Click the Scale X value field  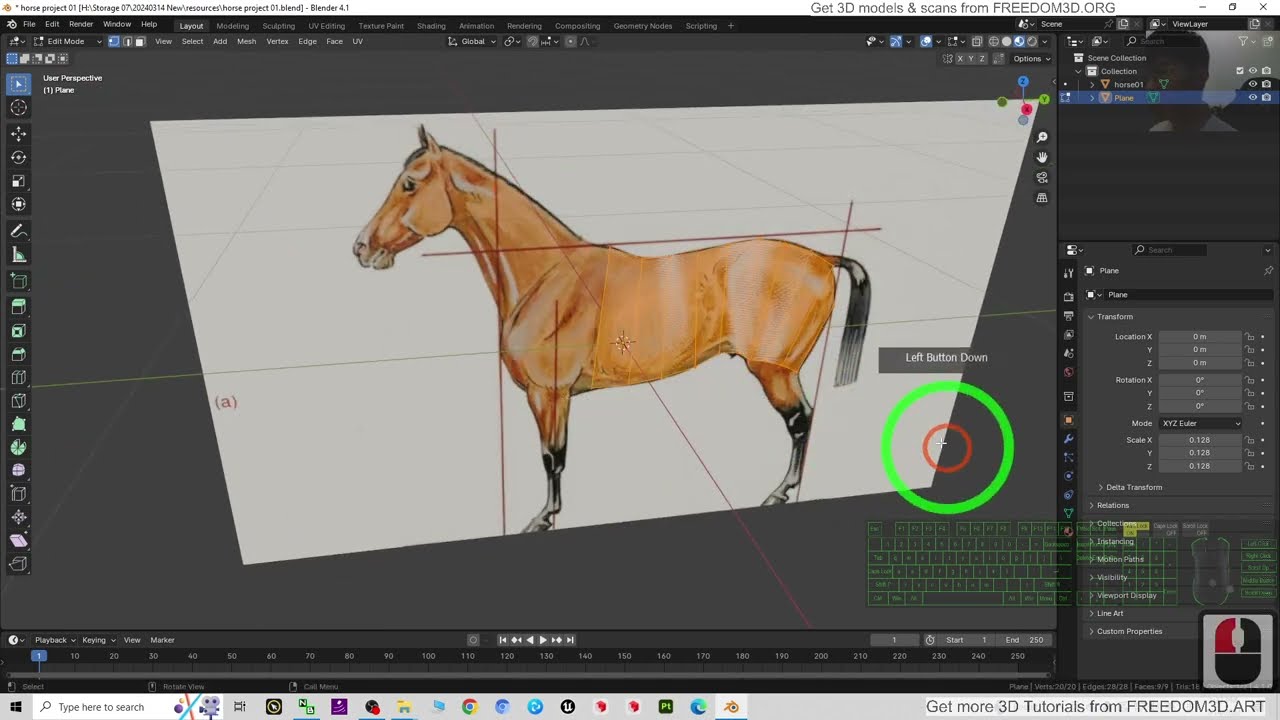1199,440
